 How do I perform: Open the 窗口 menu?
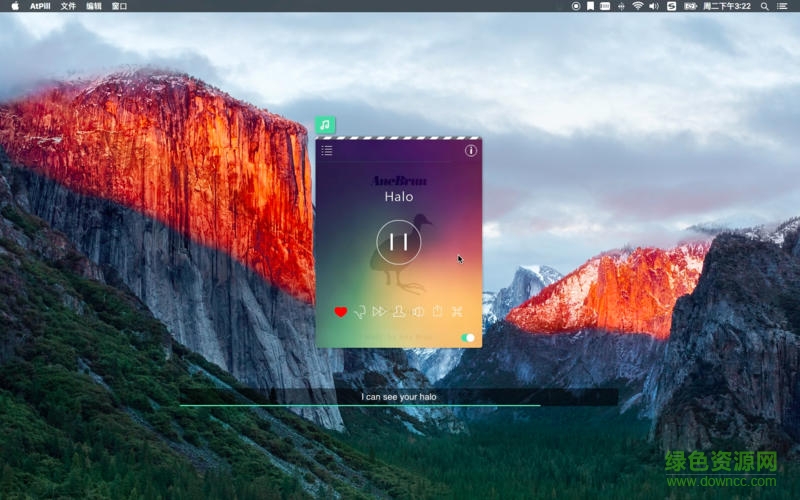tap(120, 6)
